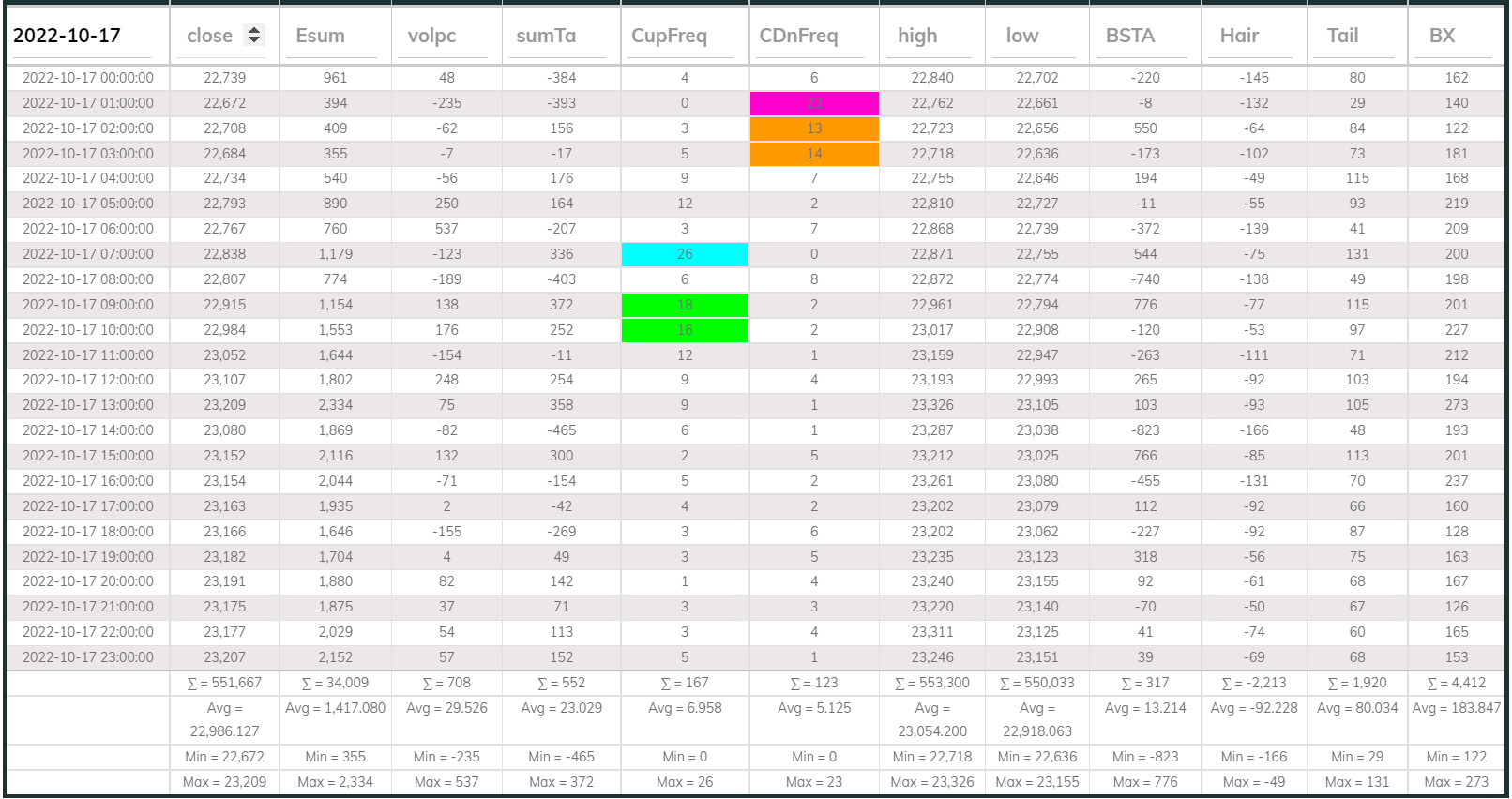Screen dimensions: 1512x799
Task: Click sumTa value 372
Action: pos(561,305)
